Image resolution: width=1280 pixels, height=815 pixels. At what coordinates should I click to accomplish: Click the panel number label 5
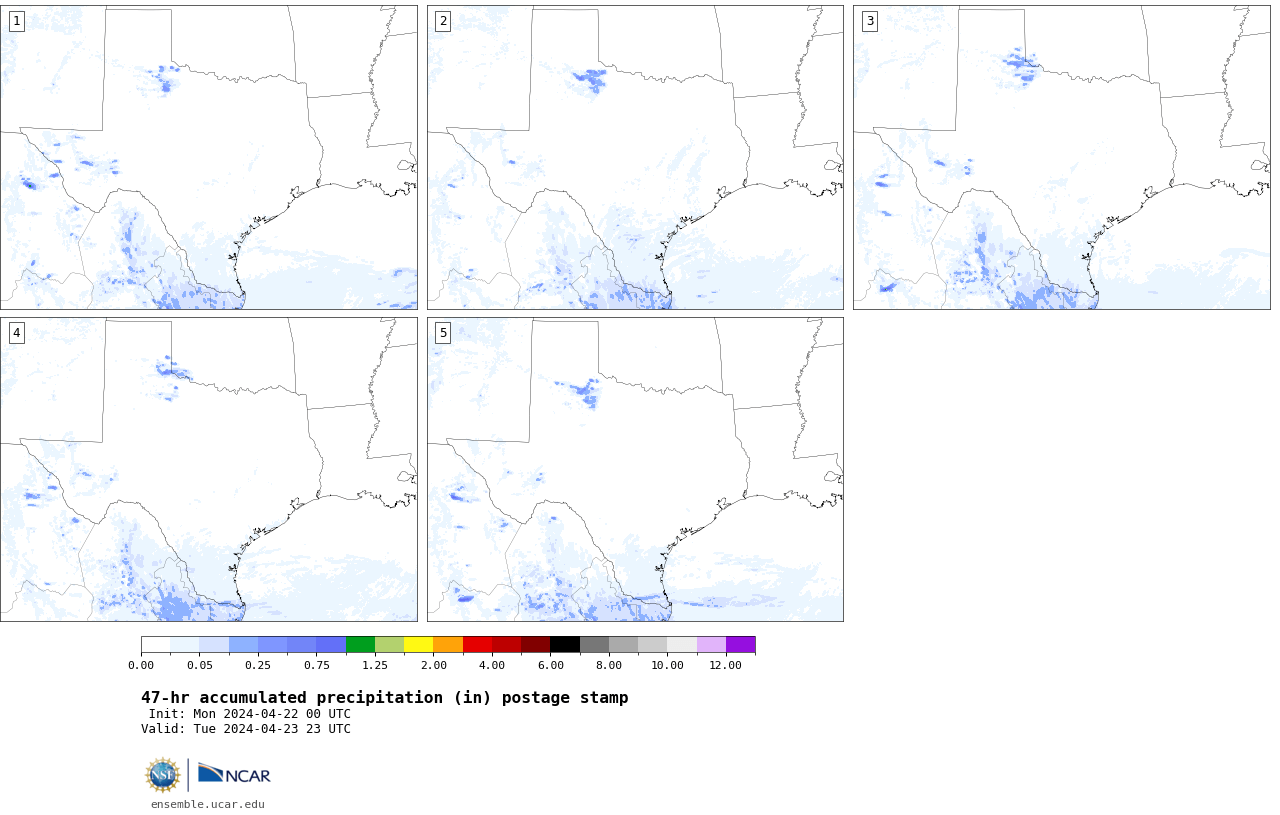click(443, 333)
